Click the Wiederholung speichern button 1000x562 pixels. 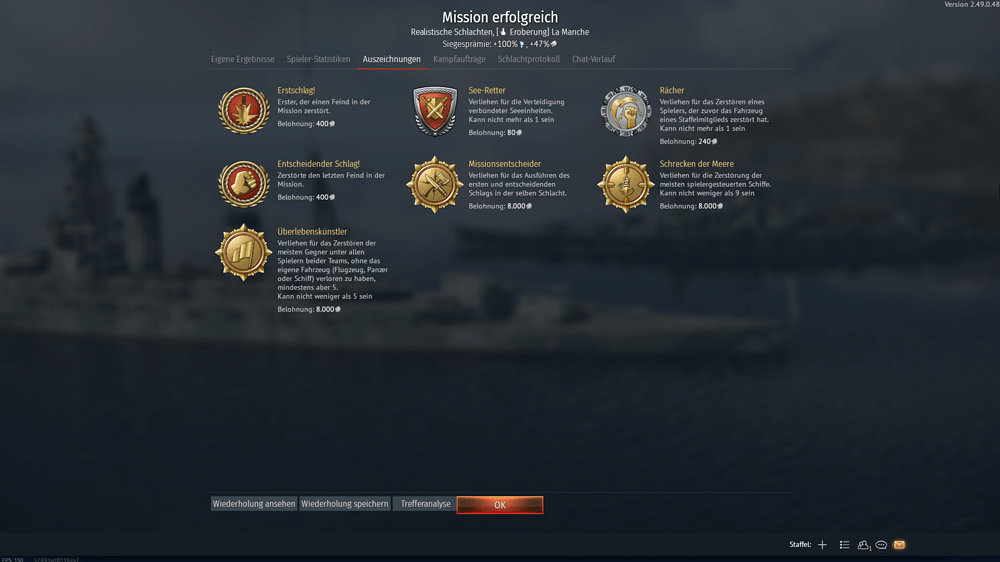pyautogui.click(x=344, y=504)
